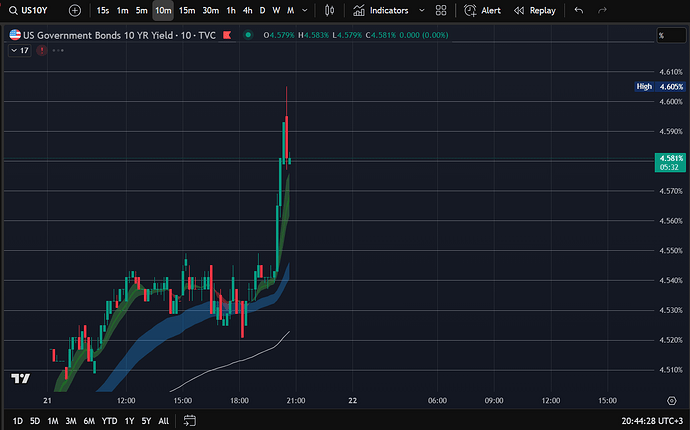The image size is (690, 430).
Task: Select the 5m timeframe
Action: pyautogui.click(x=141, y=10)
